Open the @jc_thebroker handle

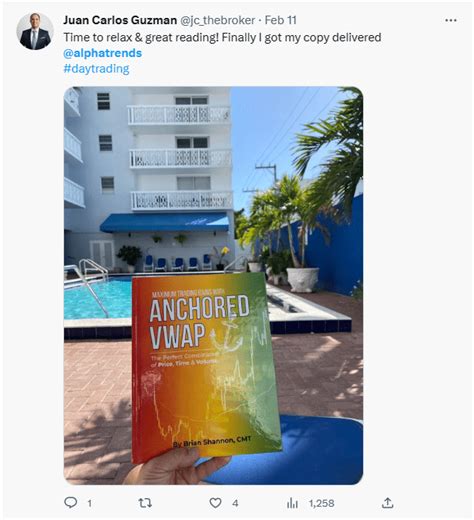click(218, 20)
